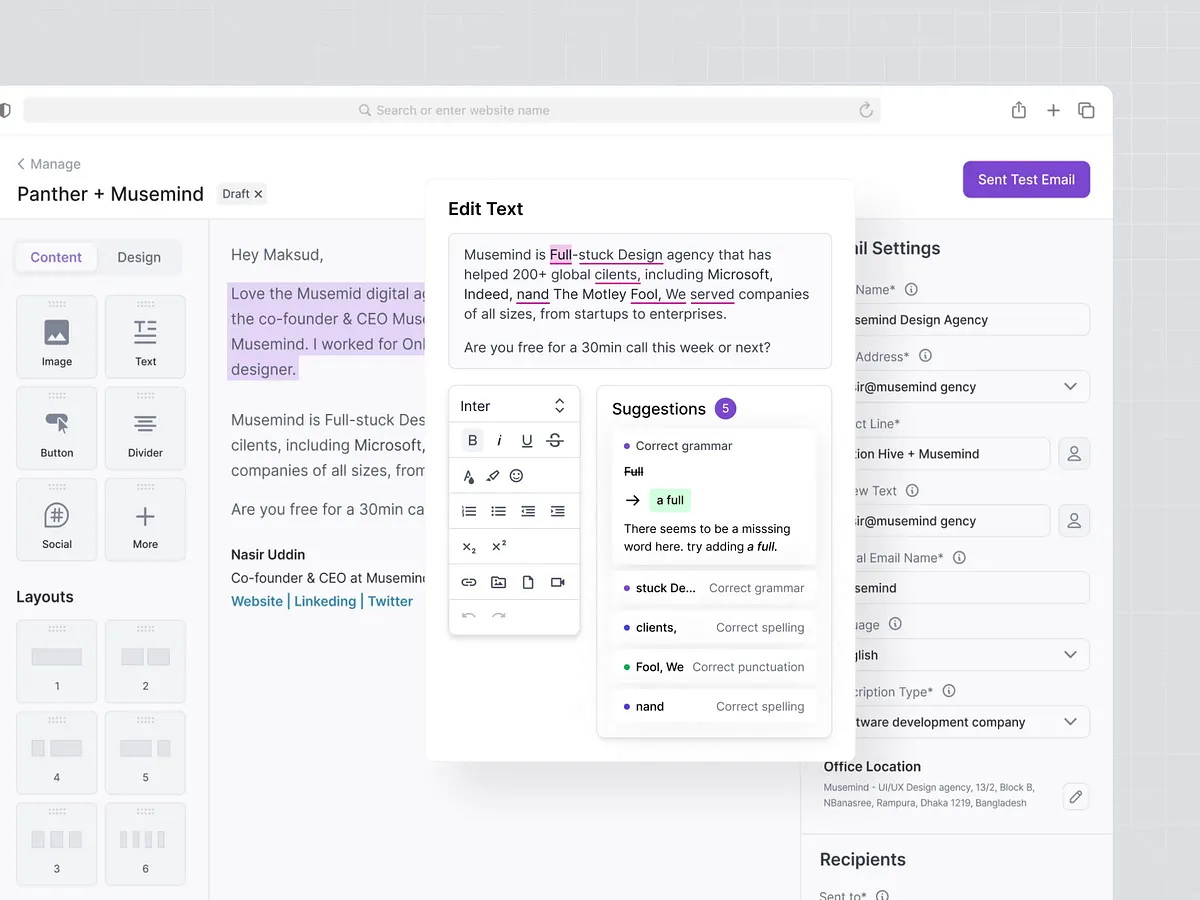The height and width of the screenshot is (900, 1200).
Task: Add a Social content block
Action: [57, 519]
